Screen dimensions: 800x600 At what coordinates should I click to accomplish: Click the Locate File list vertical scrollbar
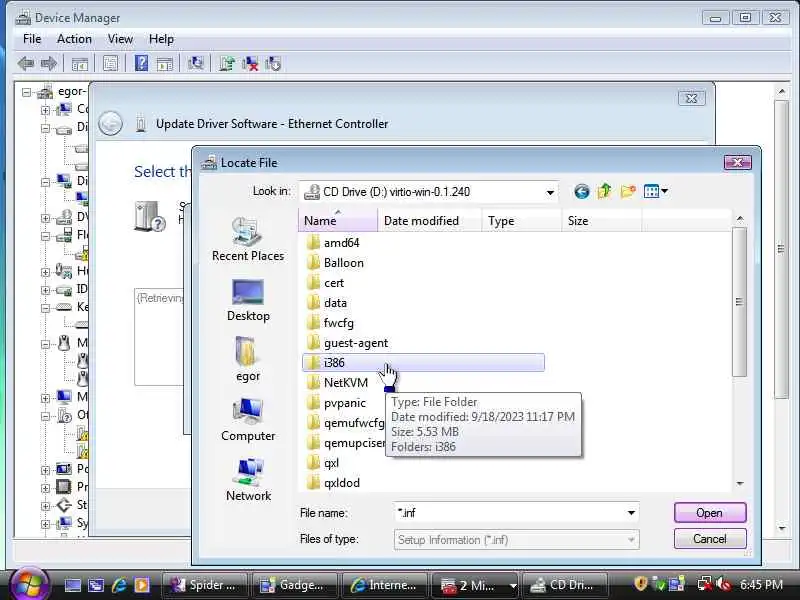point(739,302)
